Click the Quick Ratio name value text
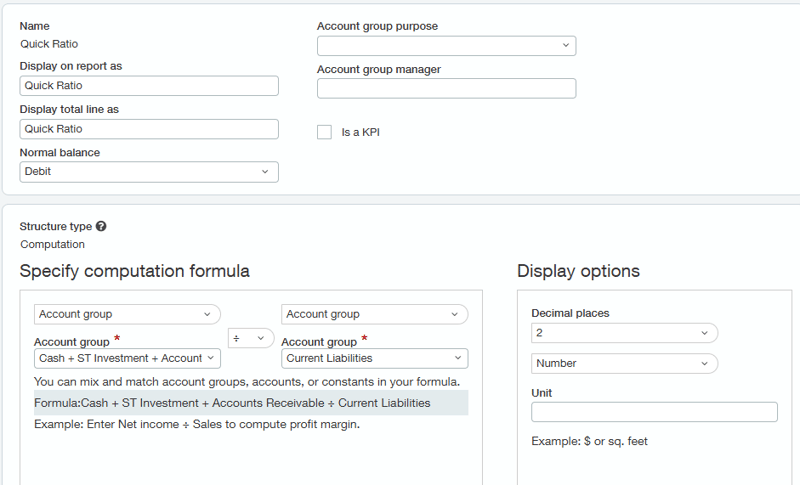Image resolution: width=800 pixels, height=485 pixels. pos(49,44)
